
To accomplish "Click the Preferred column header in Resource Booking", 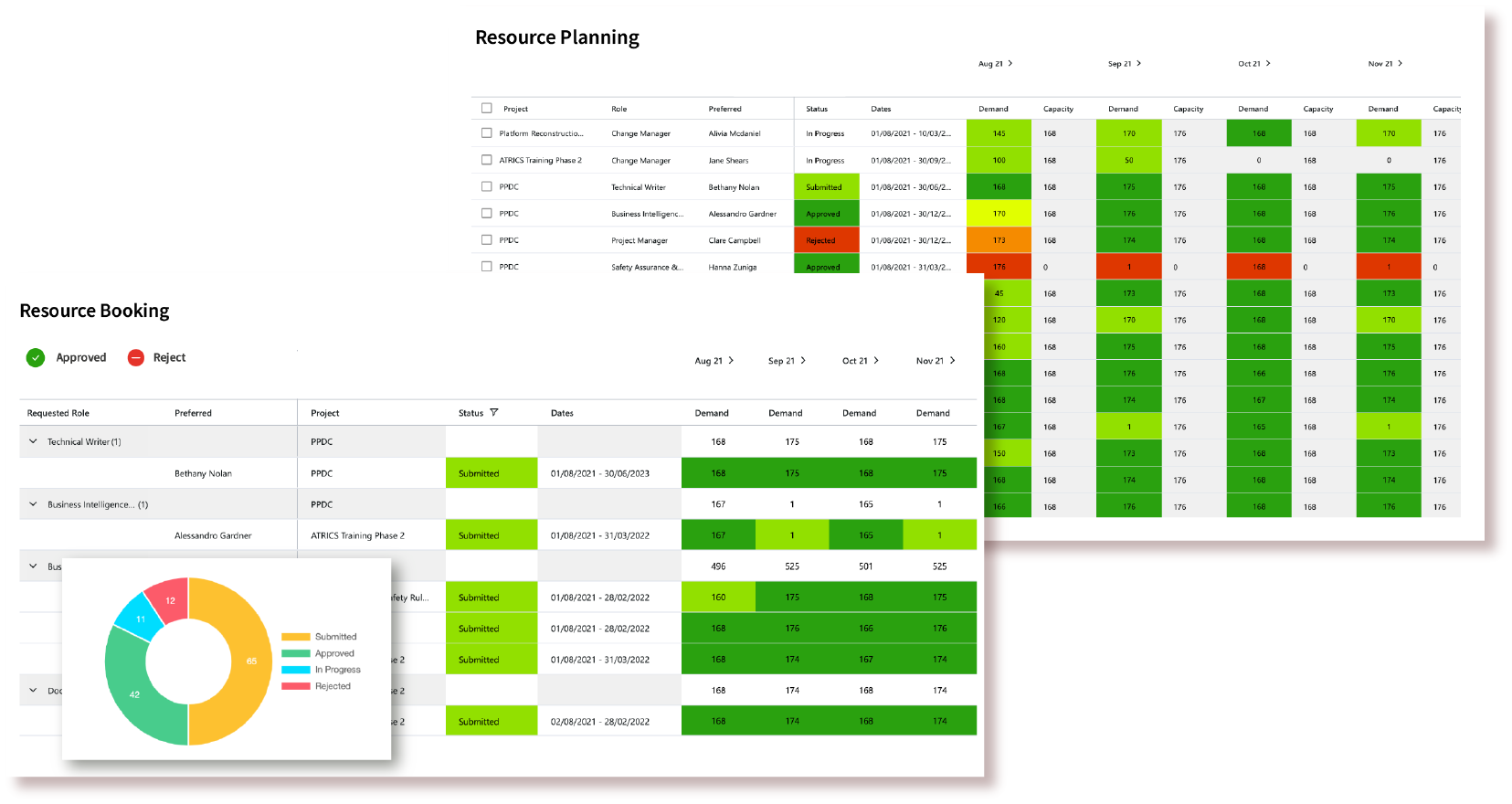I will tap(193, 414).
